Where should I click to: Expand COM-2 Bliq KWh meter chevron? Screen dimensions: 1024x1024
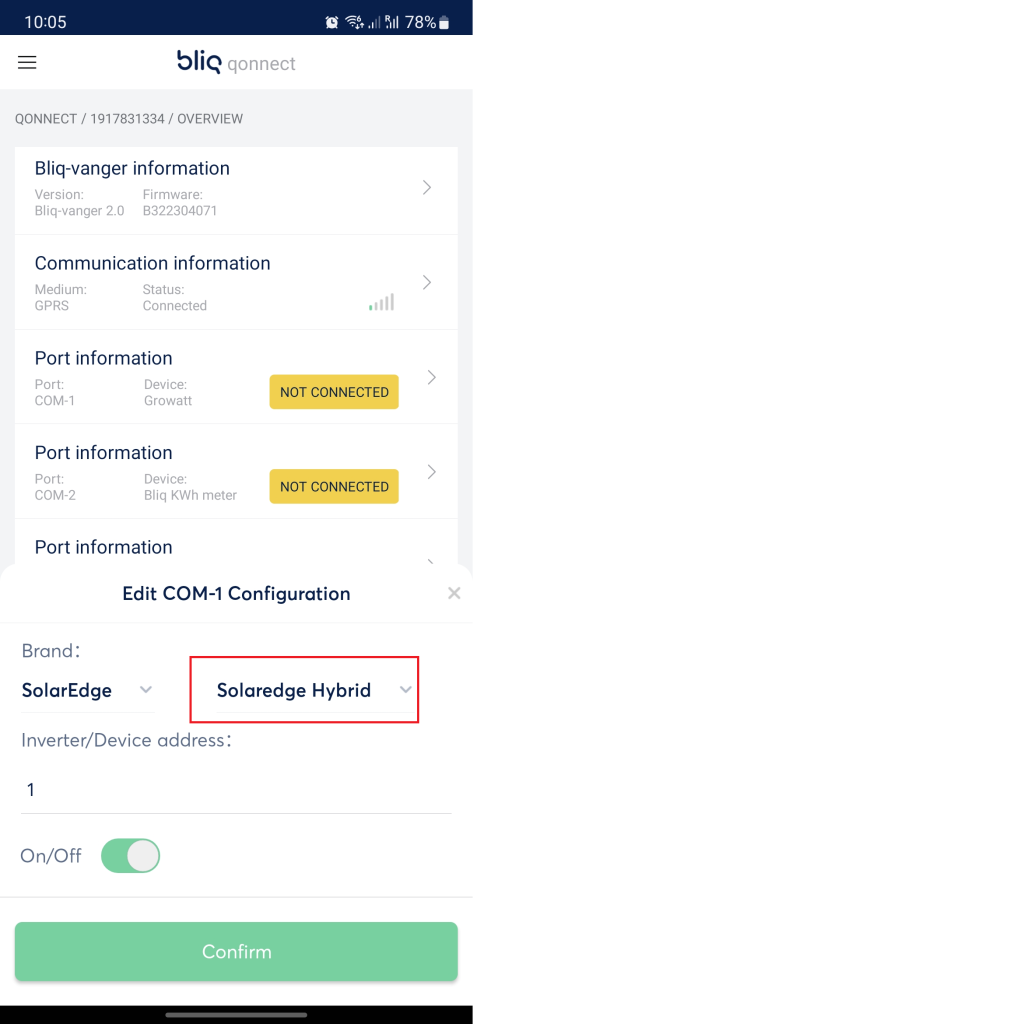[431, 472]
